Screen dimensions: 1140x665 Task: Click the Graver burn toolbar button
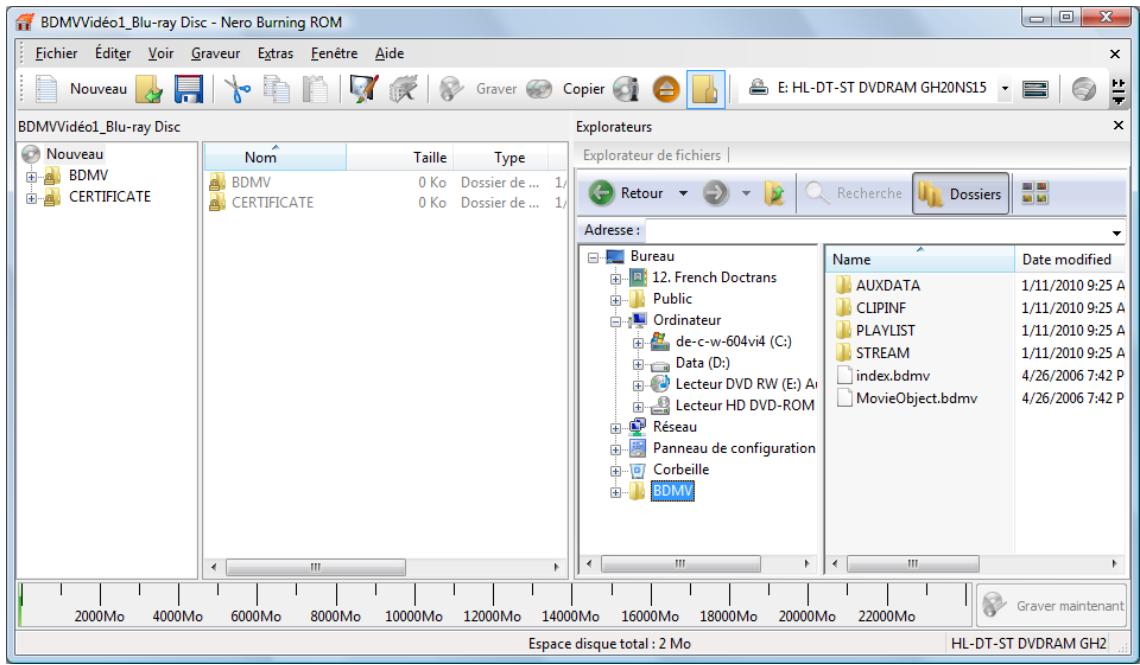478,89
